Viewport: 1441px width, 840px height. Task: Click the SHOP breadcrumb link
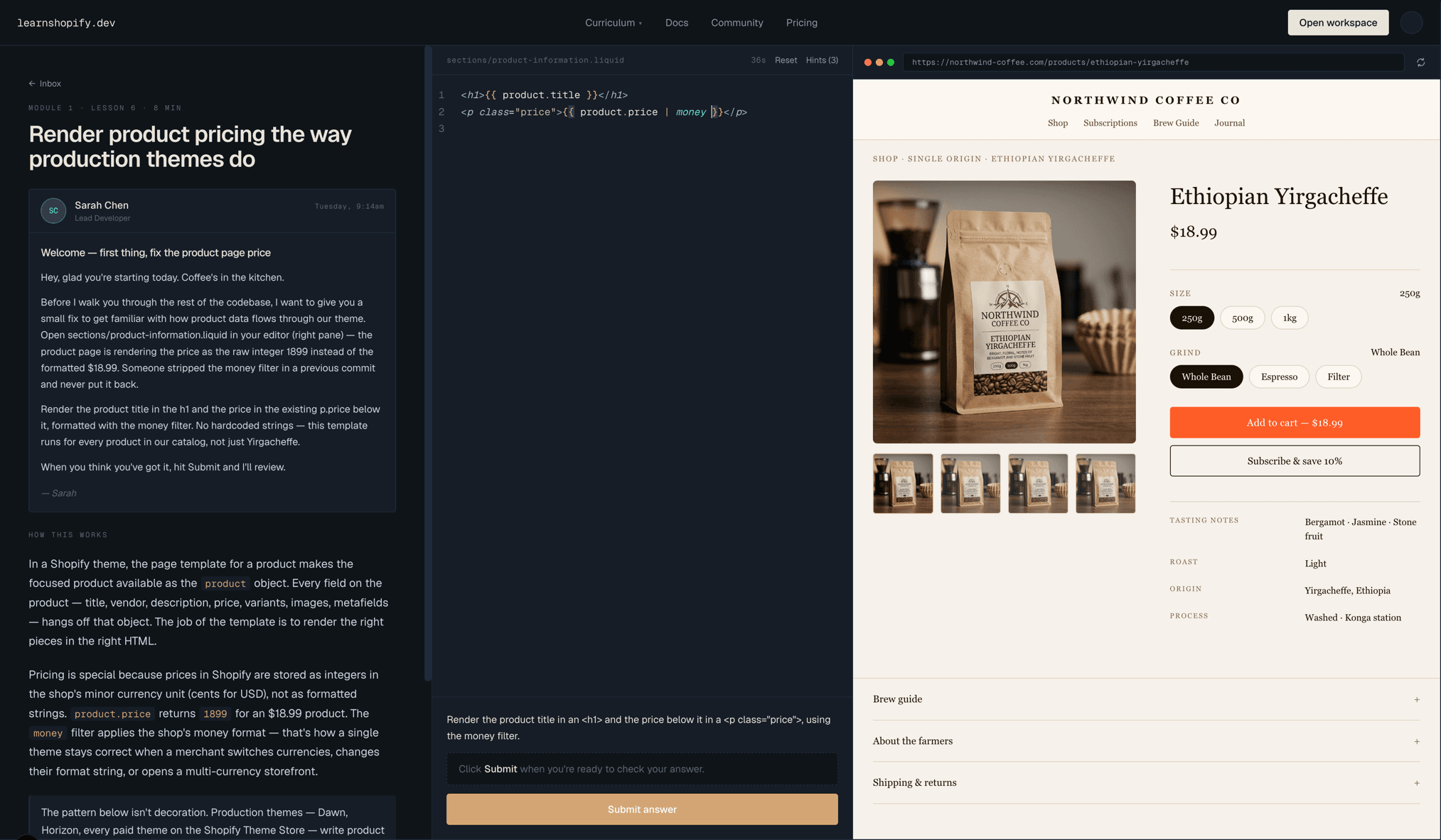(885, 159)
